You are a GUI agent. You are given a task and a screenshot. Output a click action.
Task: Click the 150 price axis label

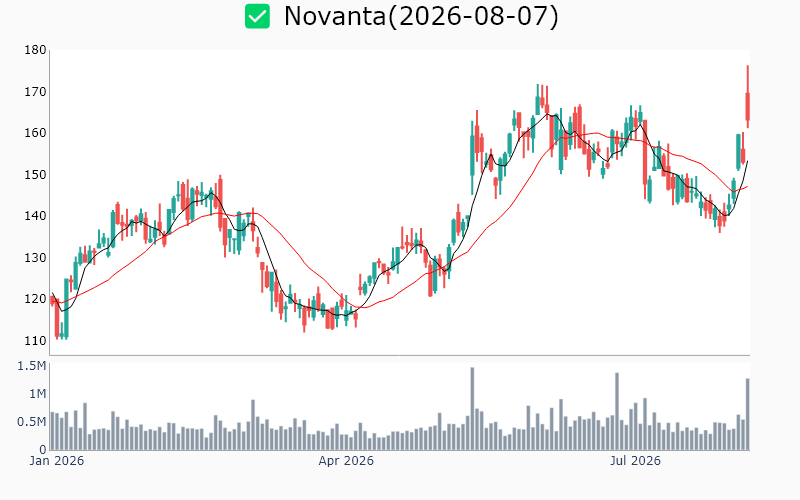coord(35,174)
